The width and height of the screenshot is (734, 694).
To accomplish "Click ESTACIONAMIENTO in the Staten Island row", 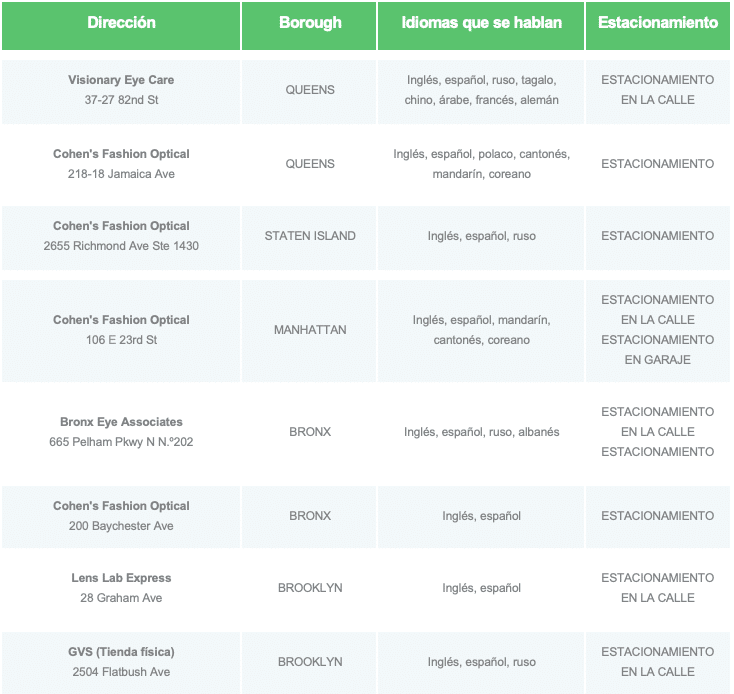I will (658, 236).
